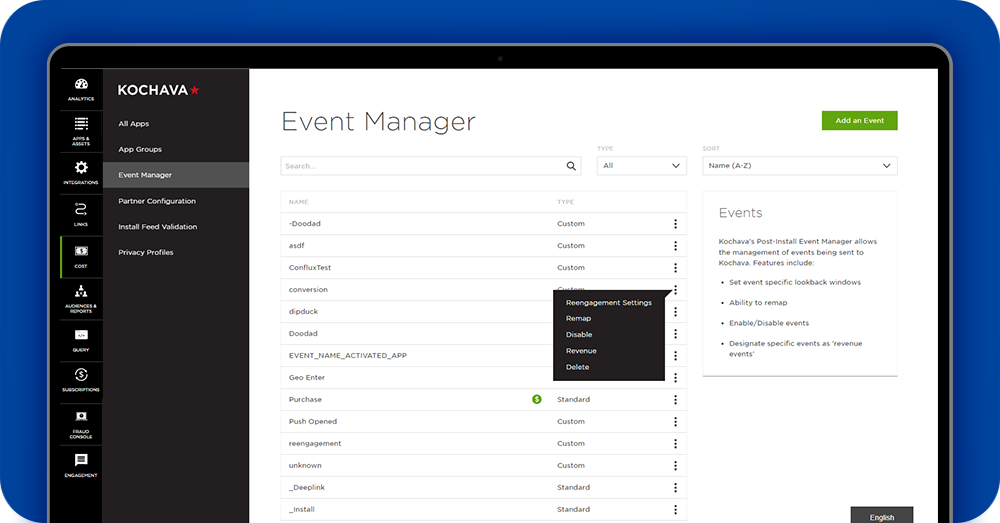
Task: Select the Geo Enter event name
Action: click(307, 378)
